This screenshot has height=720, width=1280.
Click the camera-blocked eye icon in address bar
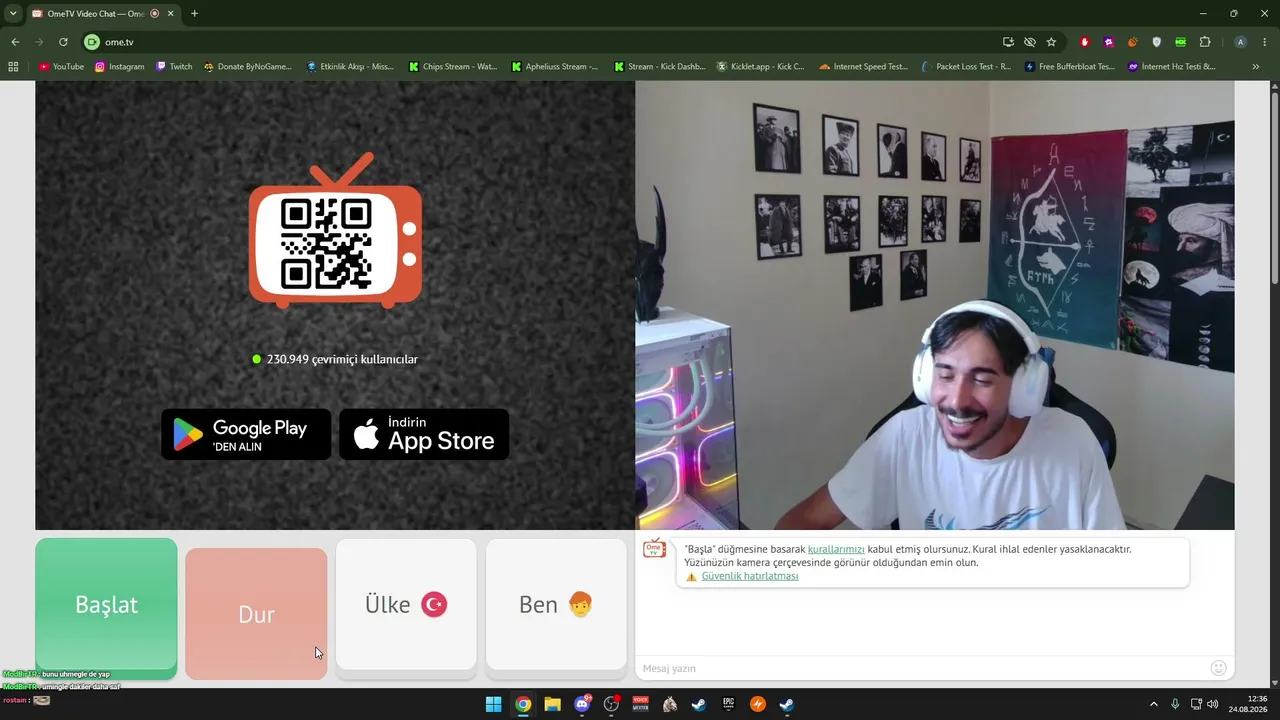pos(1030,42)
